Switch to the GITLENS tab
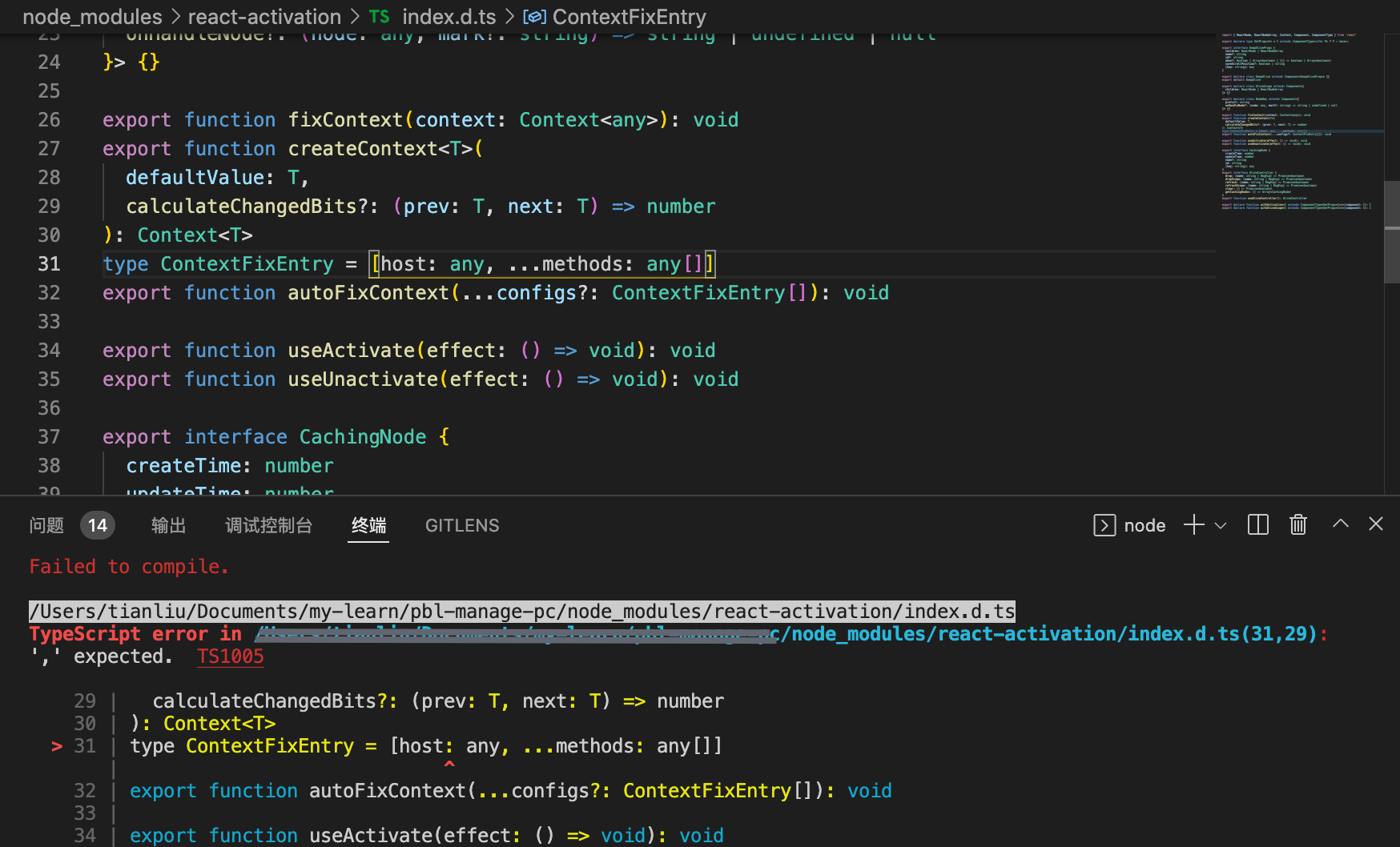This screenshot has width=1400, height=847. (x=462, y=525)
